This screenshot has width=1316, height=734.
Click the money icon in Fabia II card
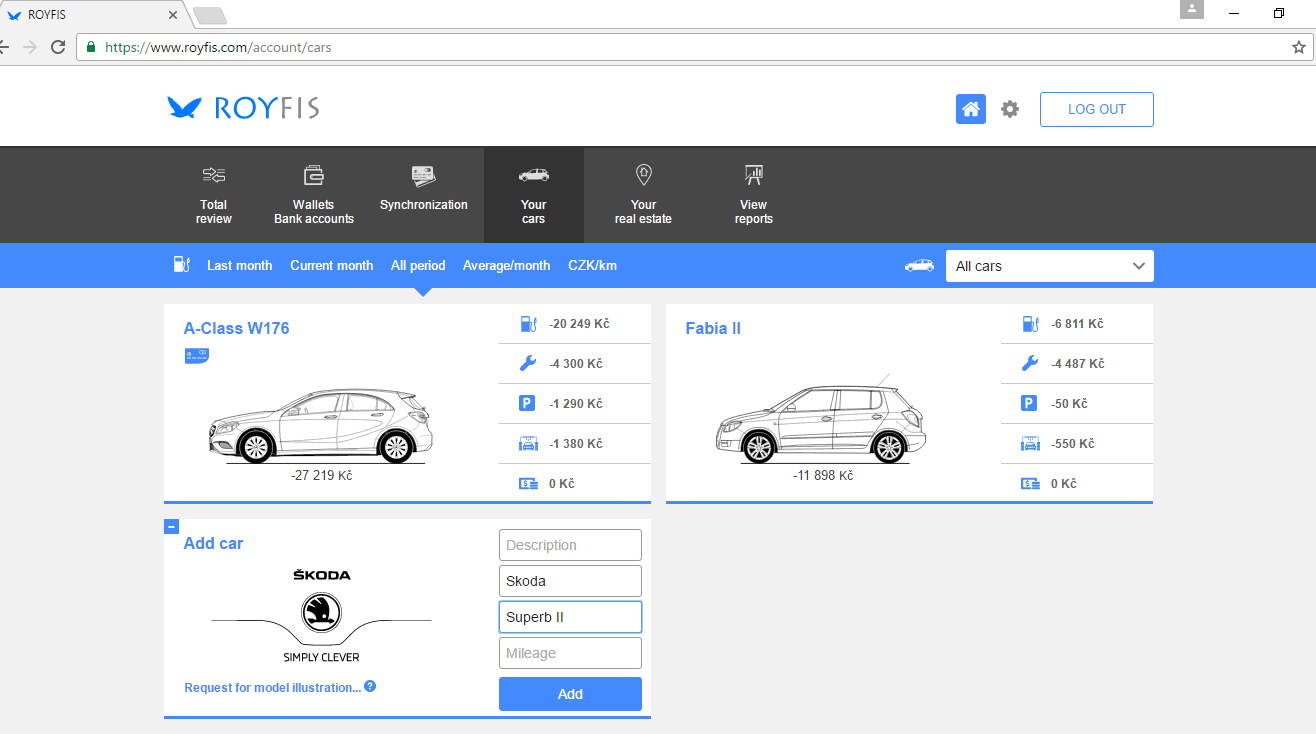(1030, 484)
